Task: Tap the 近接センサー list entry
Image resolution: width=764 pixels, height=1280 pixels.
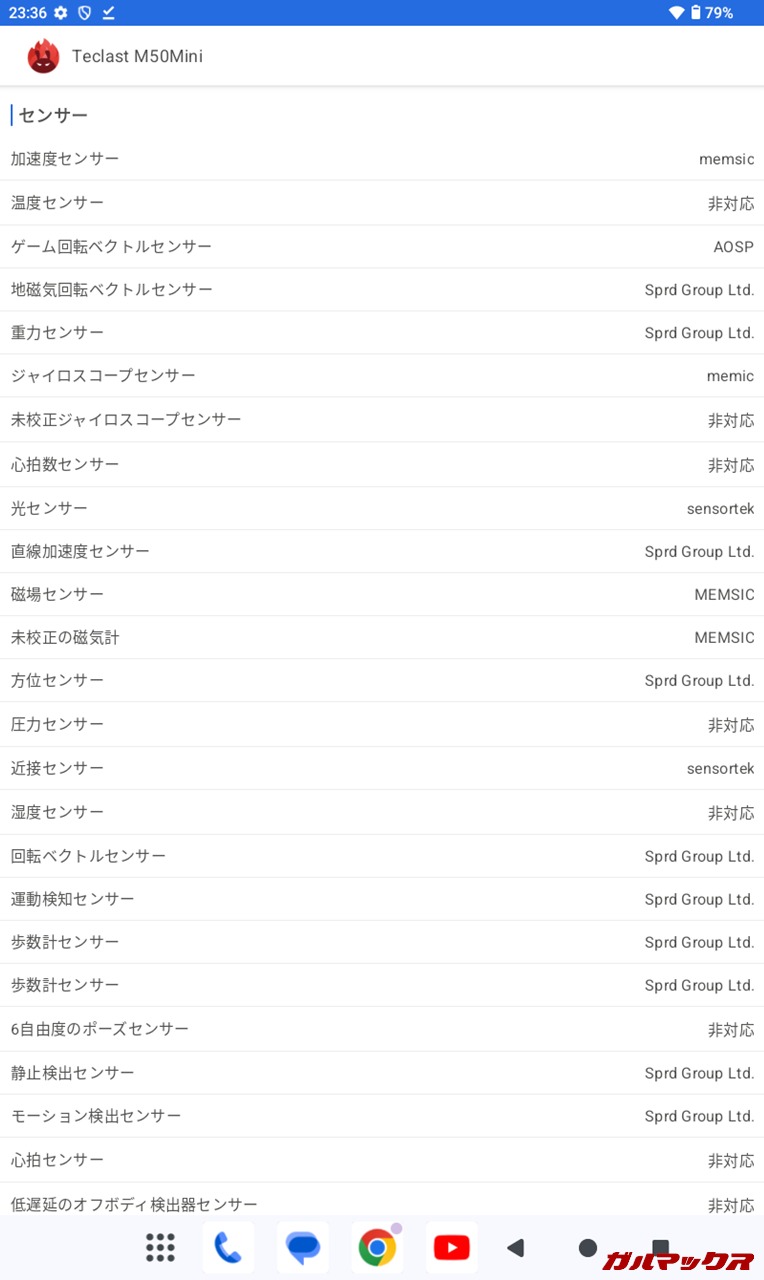Action: tap(382, 768)
